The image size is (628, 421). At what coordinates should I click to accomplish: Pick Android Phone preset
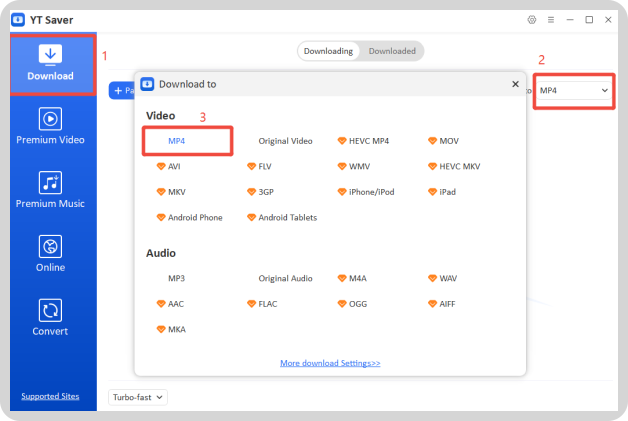click(189, 218)
